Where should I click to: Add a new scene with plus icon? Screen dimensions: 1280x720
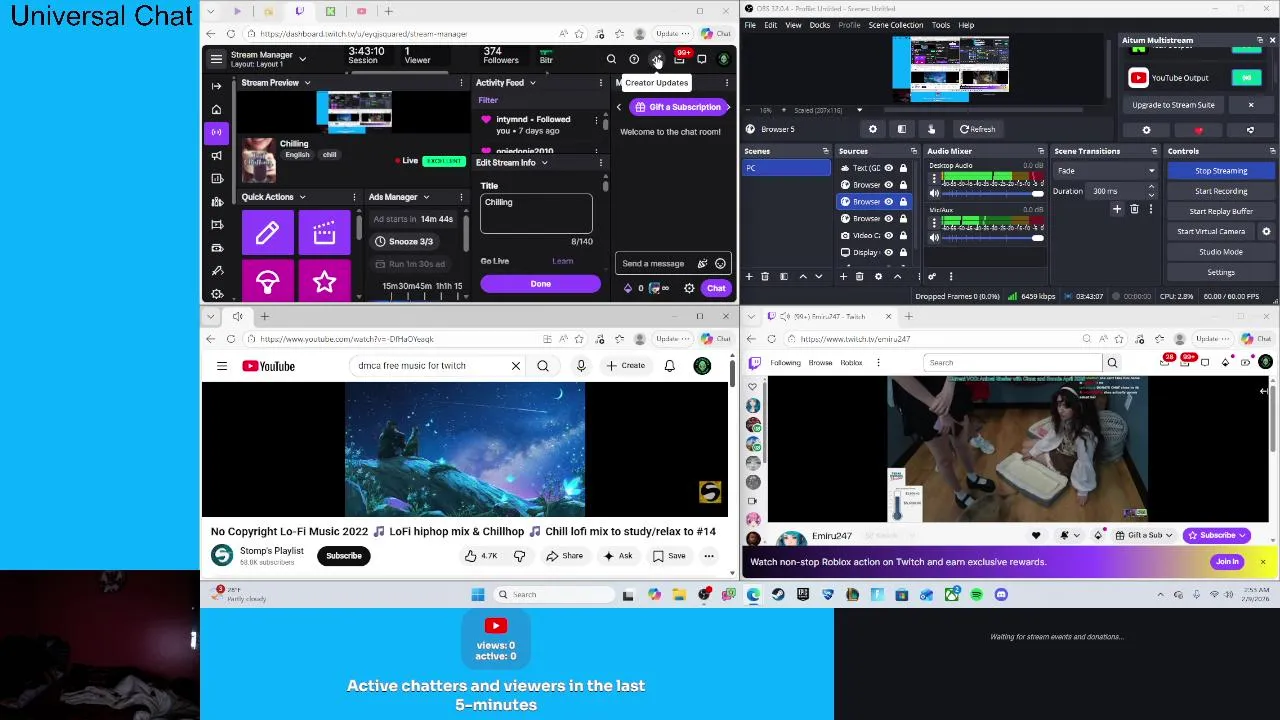click(749, 276)
